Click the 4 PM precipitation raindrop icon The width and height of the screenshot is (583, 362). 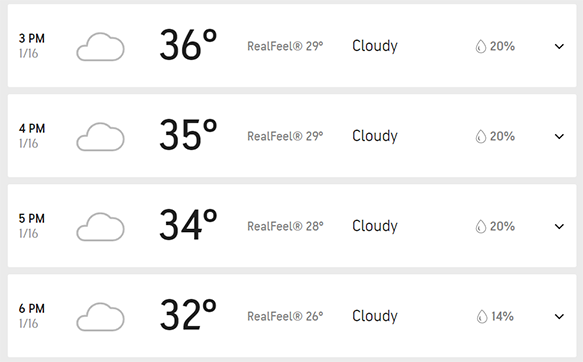point(481,136)
